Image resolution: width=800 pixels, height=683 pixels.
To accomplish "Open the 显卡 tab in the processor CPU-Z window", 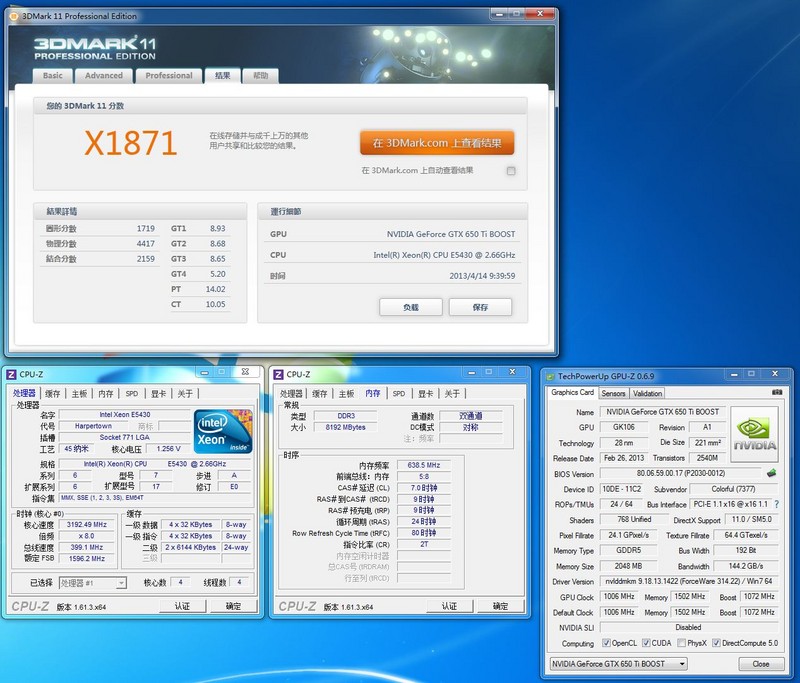I will (x=158, y=394).
